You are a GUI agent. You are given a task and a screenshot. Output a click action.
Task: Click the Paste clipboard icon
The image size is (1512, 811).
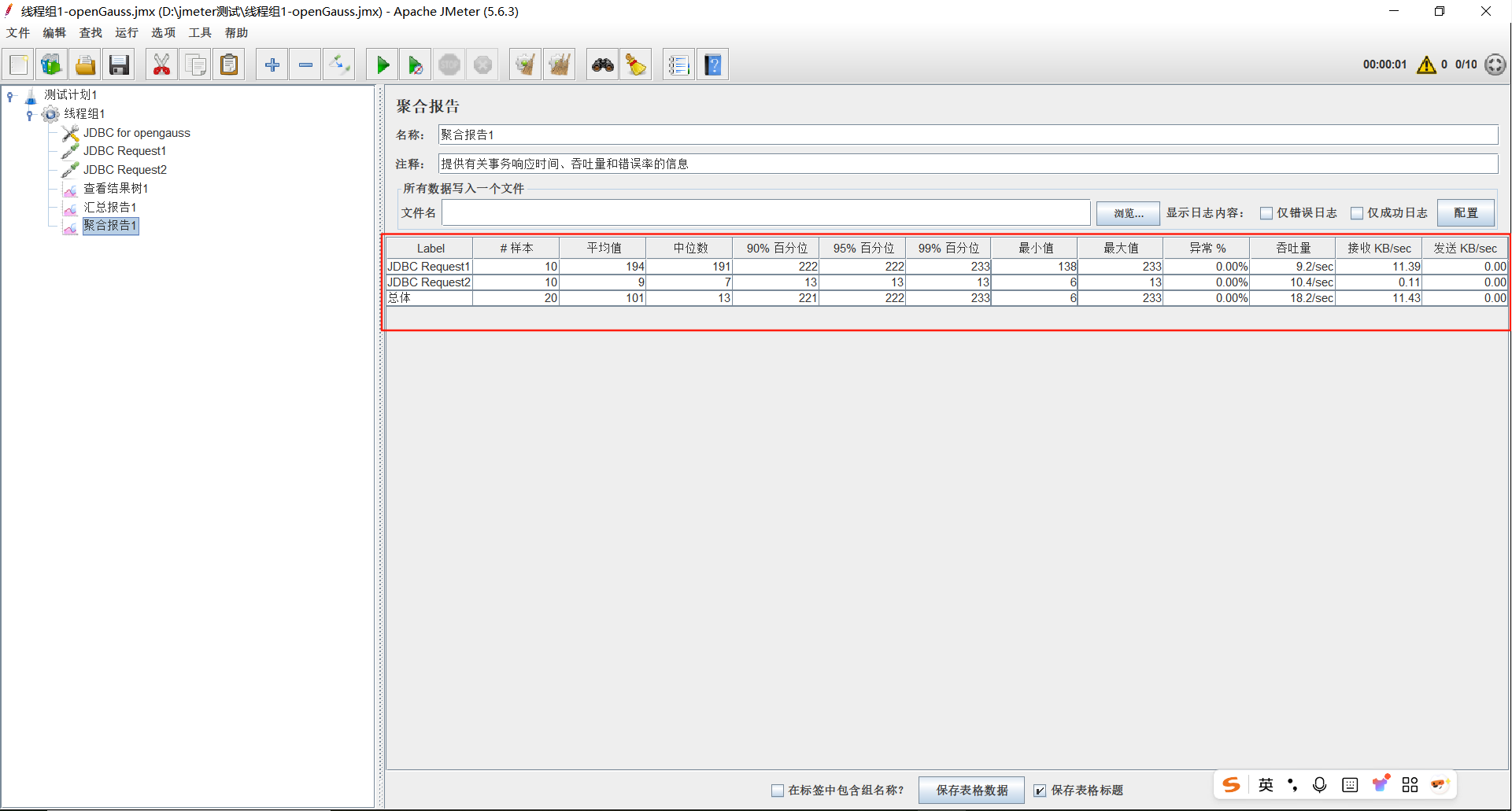click(229, 65)
